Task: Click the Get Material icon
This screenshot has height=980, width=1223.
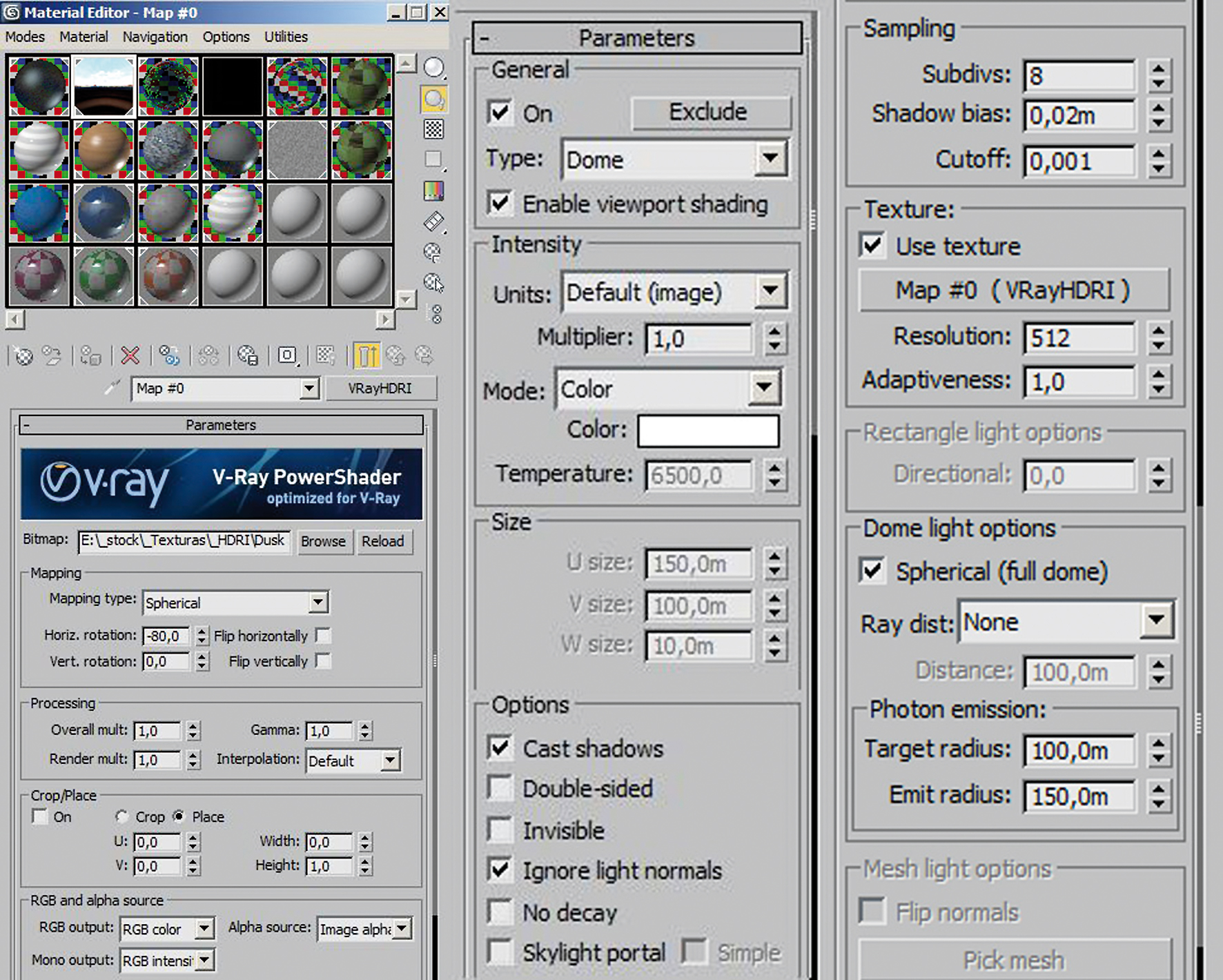Action: pyautogui.click(x=23, y=356)
